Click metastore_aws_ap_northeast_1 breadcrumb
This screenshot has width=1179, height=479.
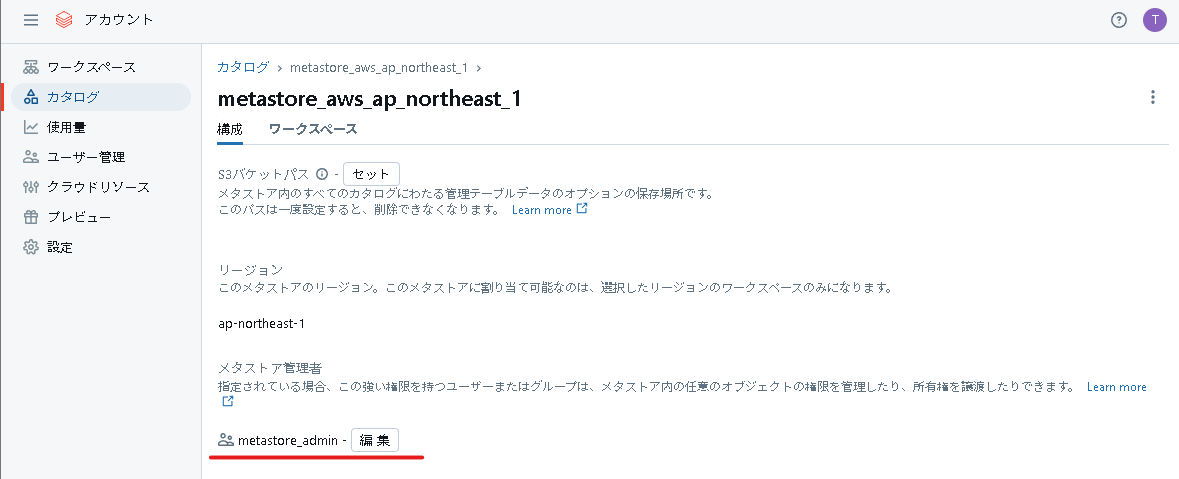[378, 68]
